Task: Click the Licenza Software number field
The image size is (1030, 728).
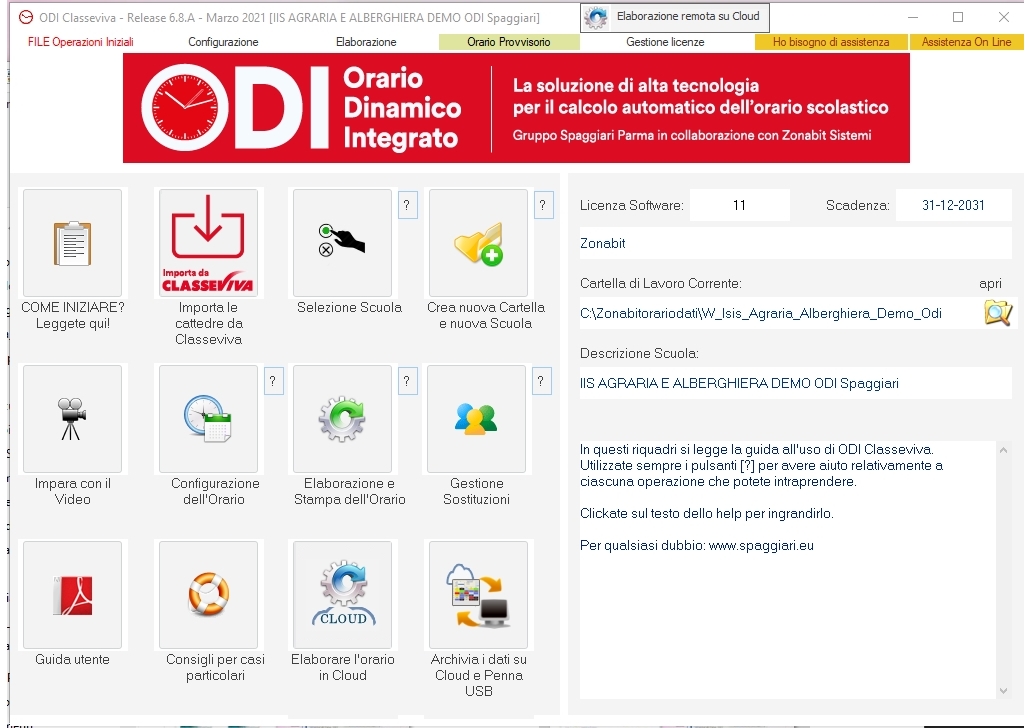Action: pos(740,206)
